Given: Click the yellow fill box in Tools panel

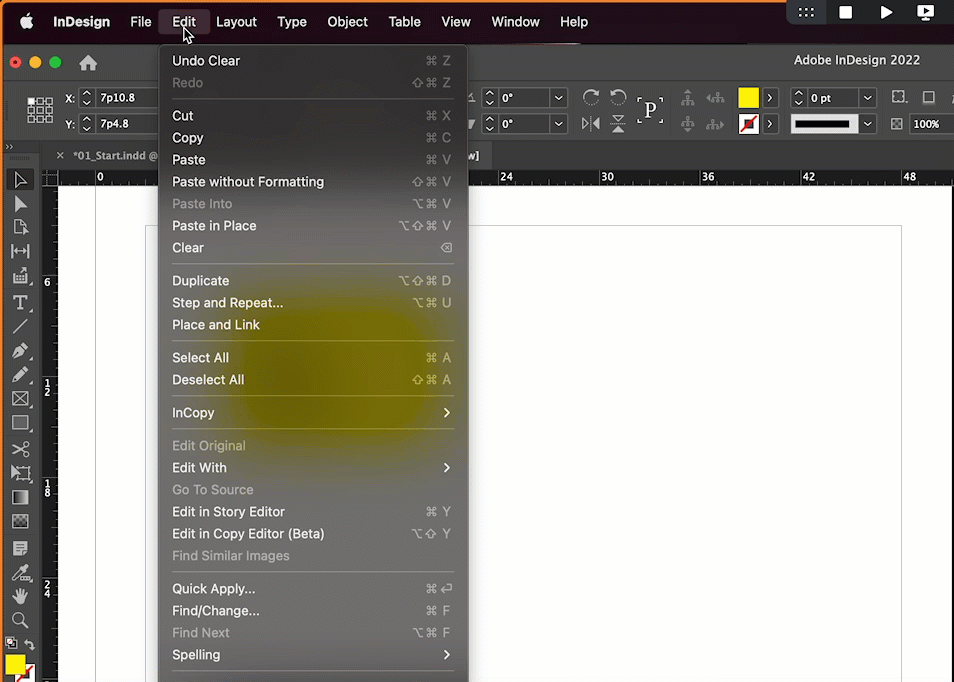Looking at the screenshot, I should click(15, 664).
